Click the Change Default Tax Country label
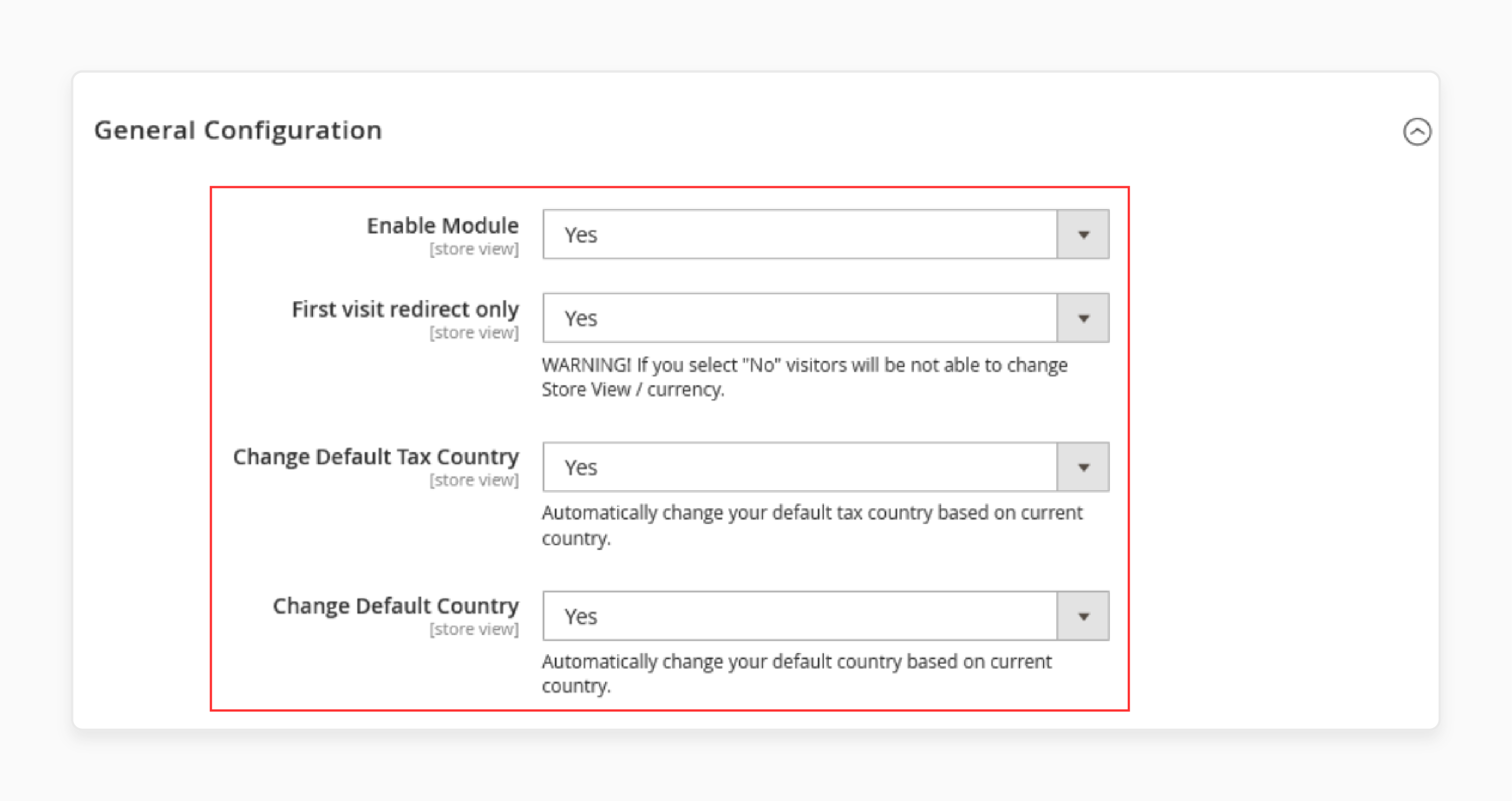Viewport: 1512px width, 801px height. click(x=376, y=457)
